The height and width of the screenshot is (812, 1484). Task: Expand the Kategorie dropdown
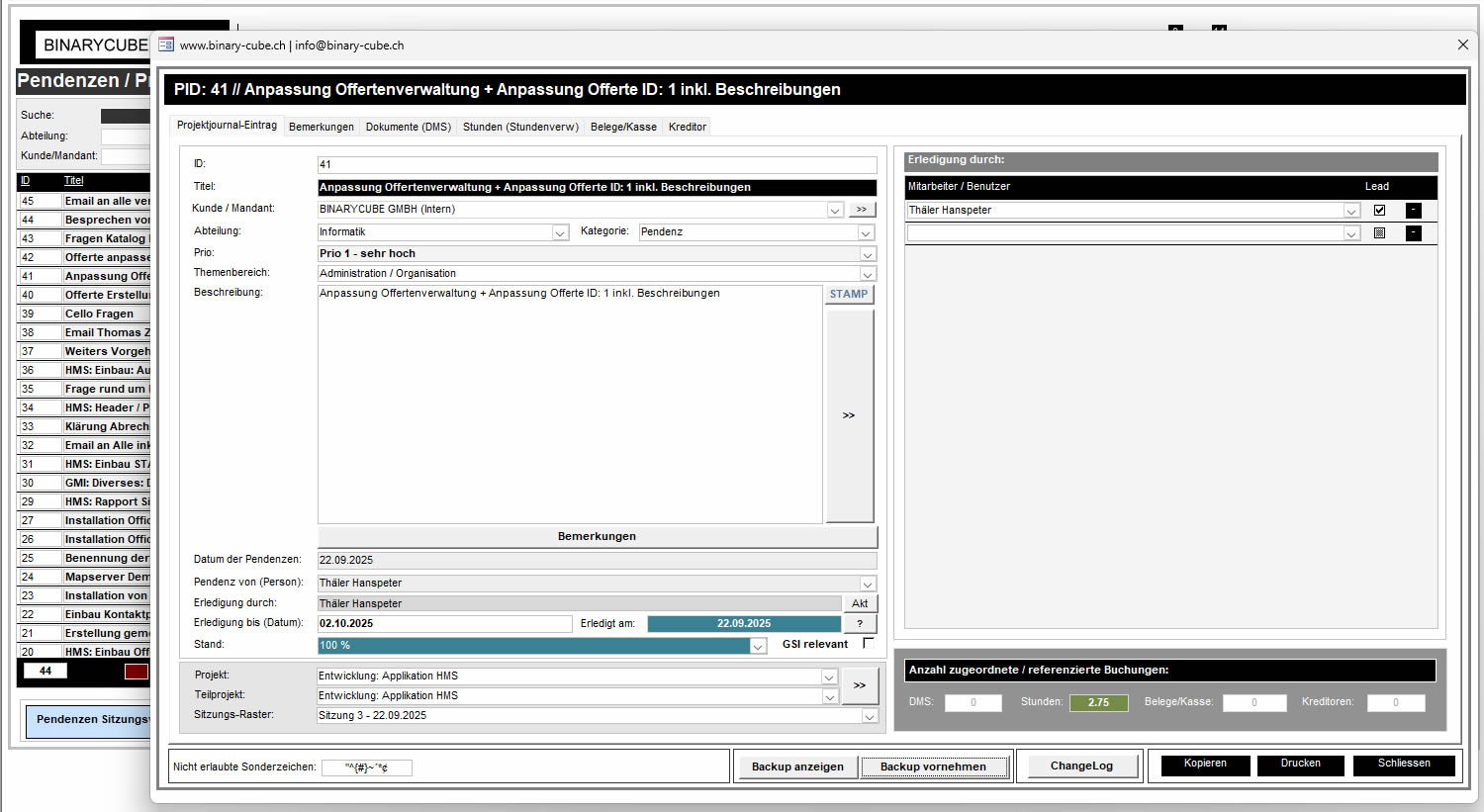(x=866, y=232)
